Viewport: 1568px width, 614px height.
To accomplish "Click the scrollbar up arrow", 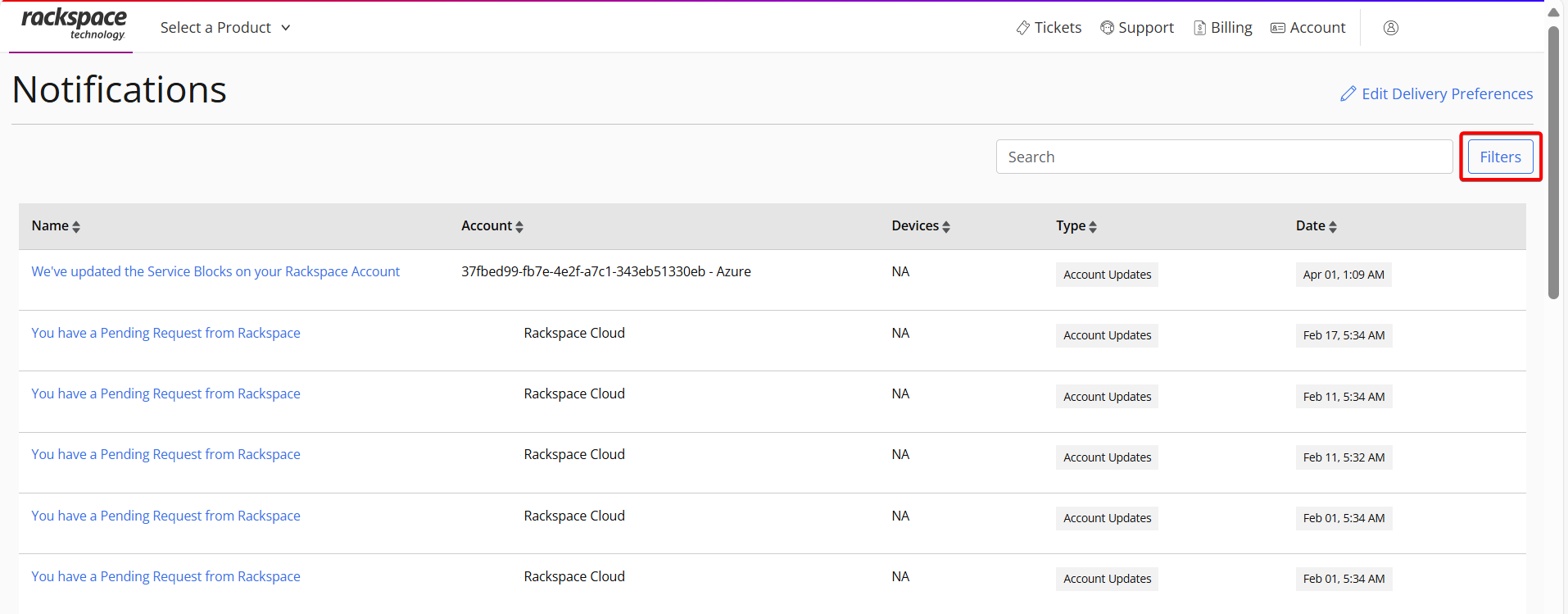I will click(x=1553, y=11).
